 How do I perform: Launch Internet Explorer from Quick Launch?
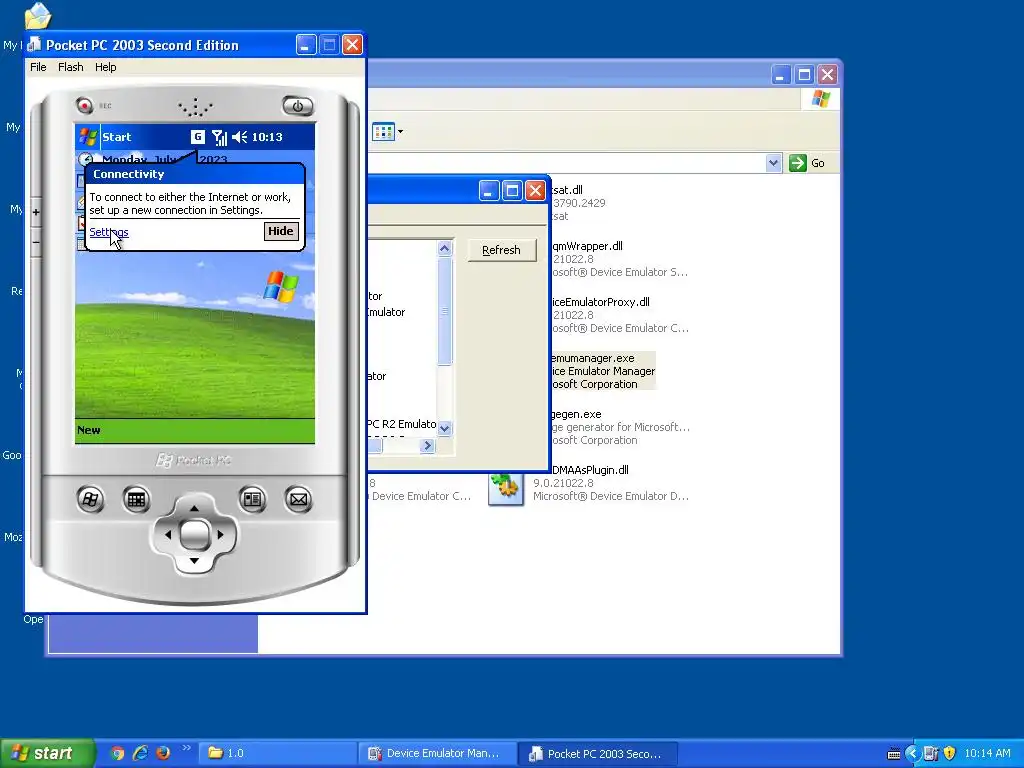click(140, 753)
